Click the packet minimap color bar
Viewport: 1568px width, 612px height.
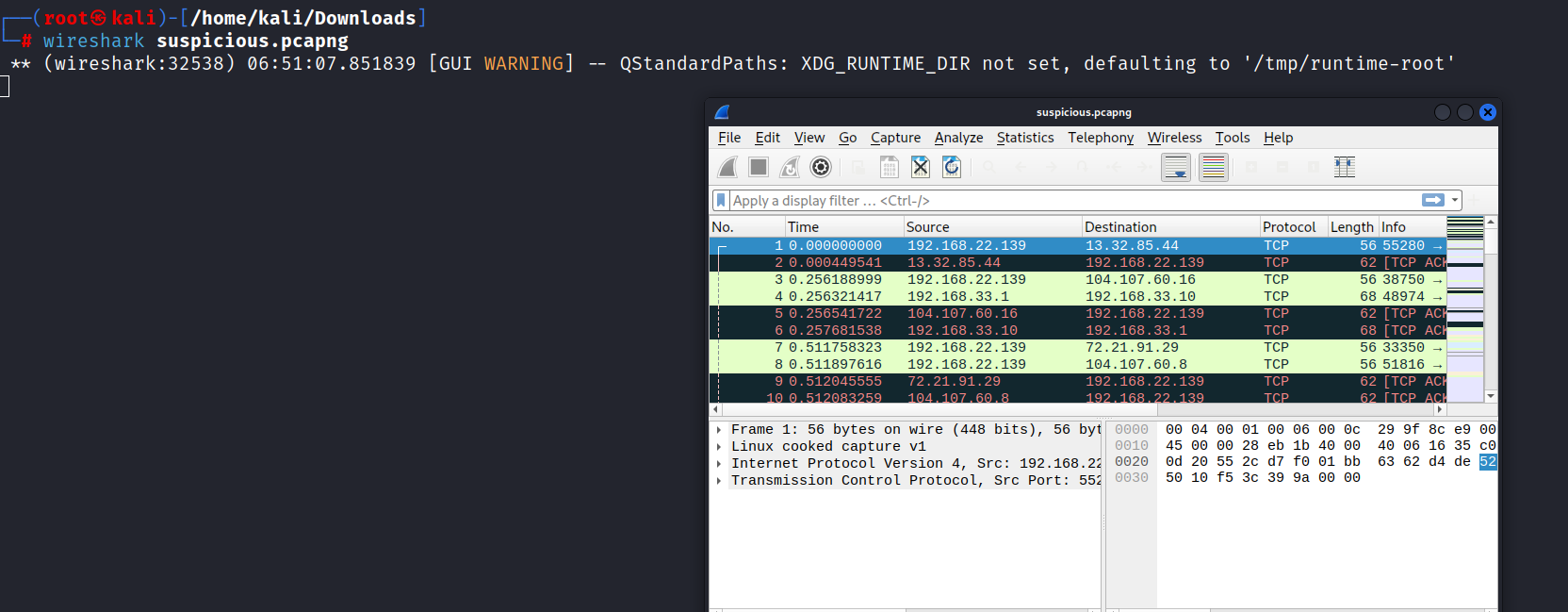tap(1465, 309)
